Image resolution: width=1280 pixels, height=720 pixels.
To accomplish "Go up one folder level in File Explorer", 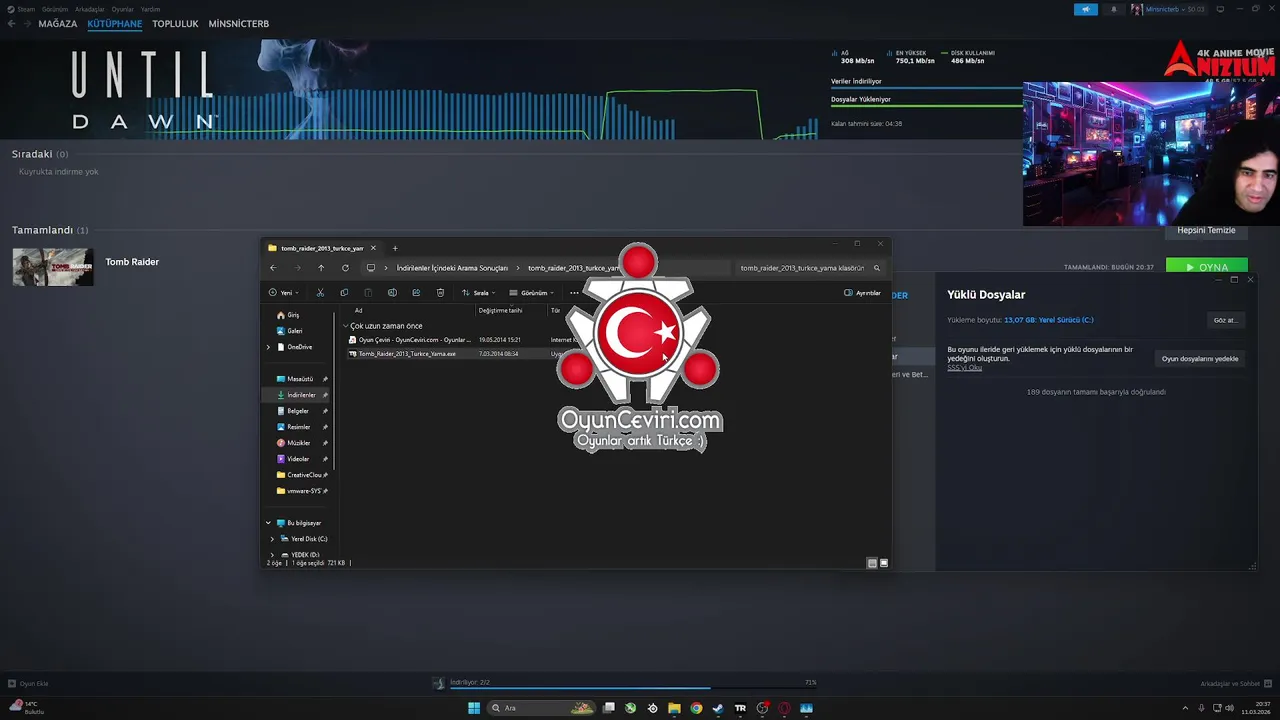I will pyautogui.click(x=321, y=268).
